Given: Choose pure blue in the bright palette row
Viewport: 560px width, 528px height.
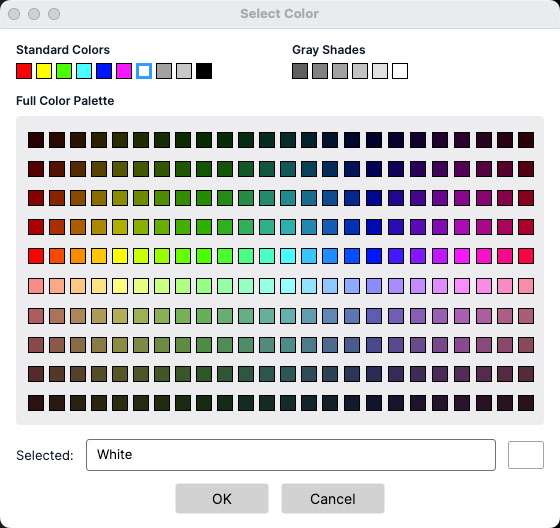Looking at the screenshot, I should [374, 256].
